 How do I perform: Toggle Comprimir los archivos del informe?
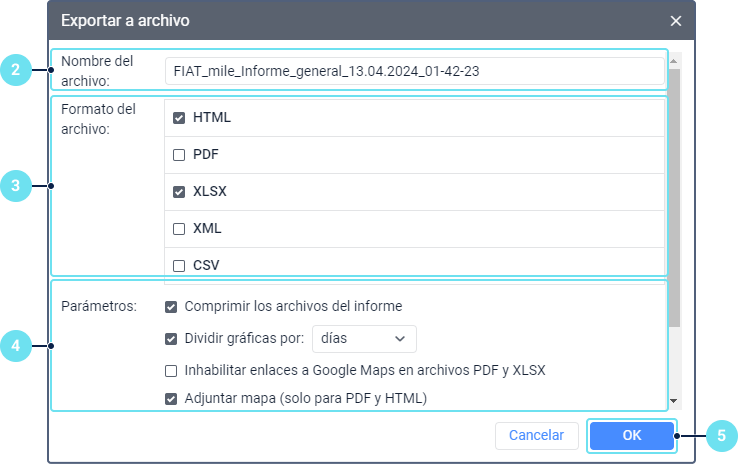(x=172, y=306)
